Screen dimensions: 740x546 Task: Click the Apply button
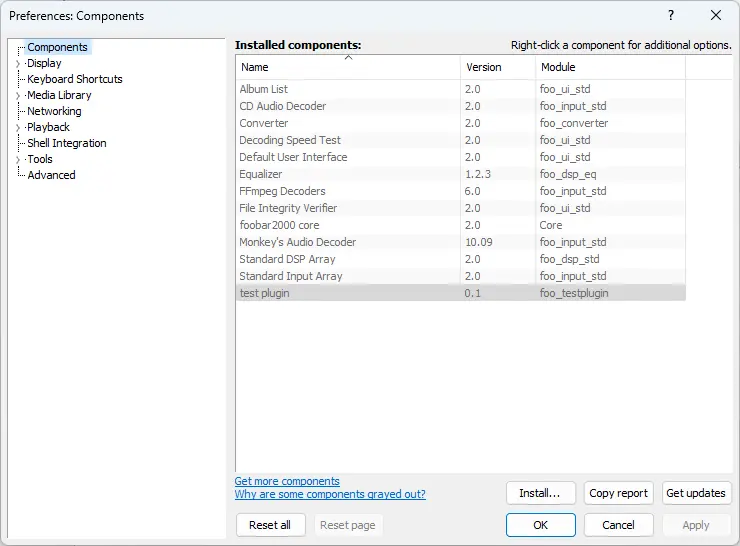pyautogui.click(x=697, y=525)
